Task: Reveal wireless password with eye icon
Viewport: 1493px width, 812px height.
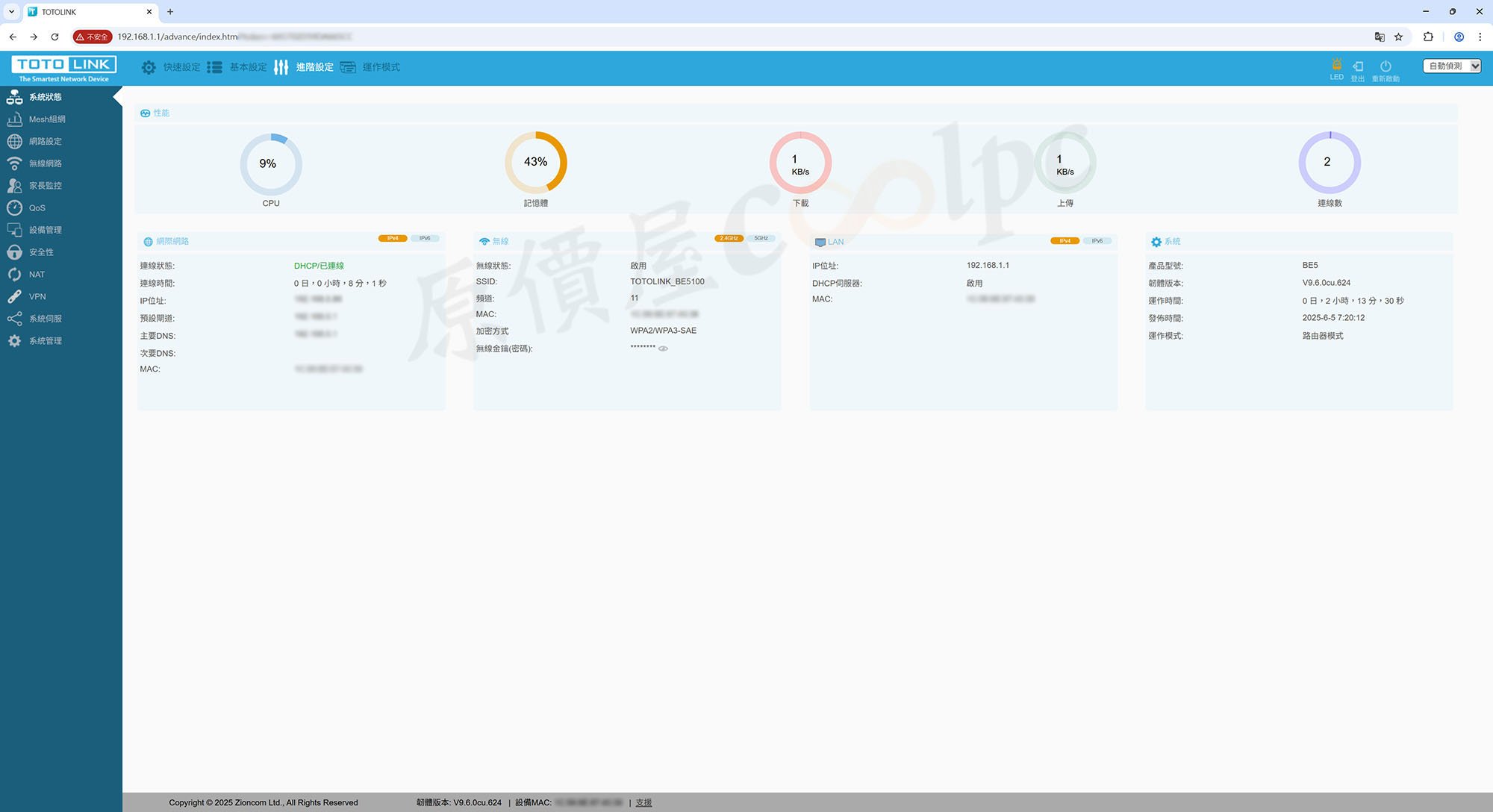Action: tap(663, 349)
